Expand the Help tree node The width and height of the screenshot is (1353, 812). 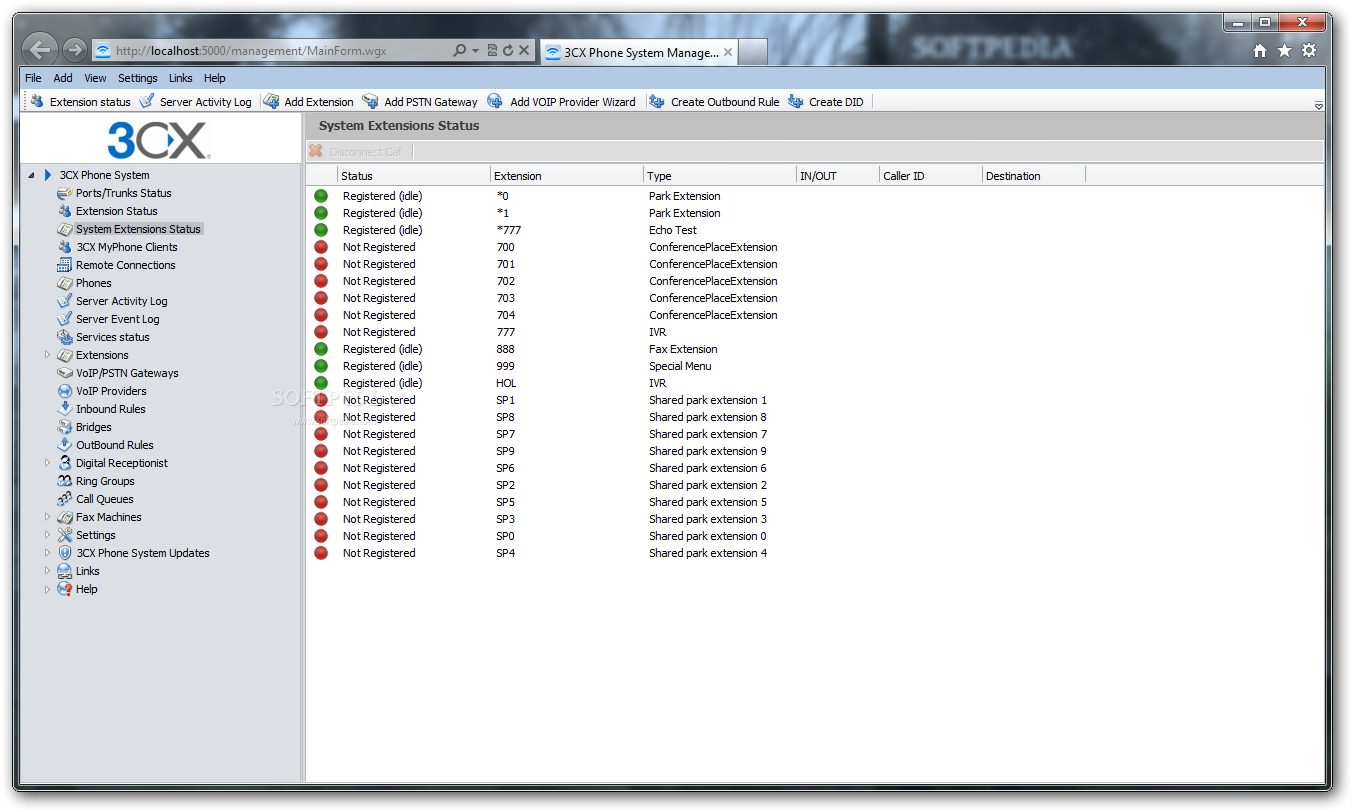(x=47, y=589)
